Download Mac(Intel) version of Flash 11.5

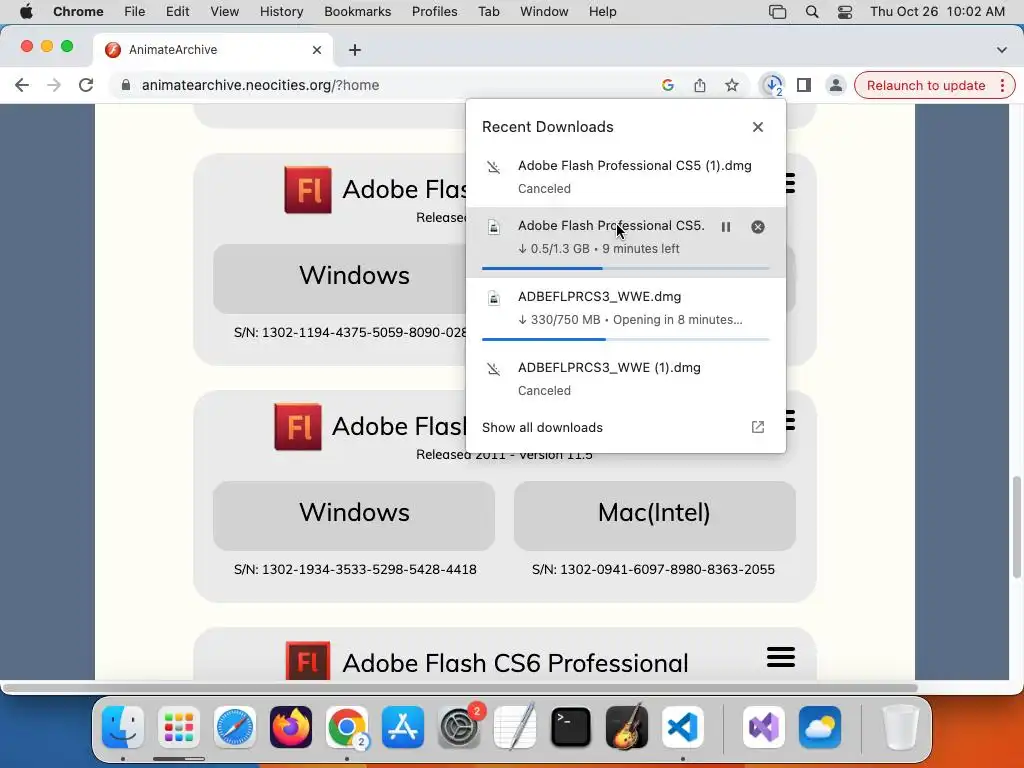tap(654, 515)
